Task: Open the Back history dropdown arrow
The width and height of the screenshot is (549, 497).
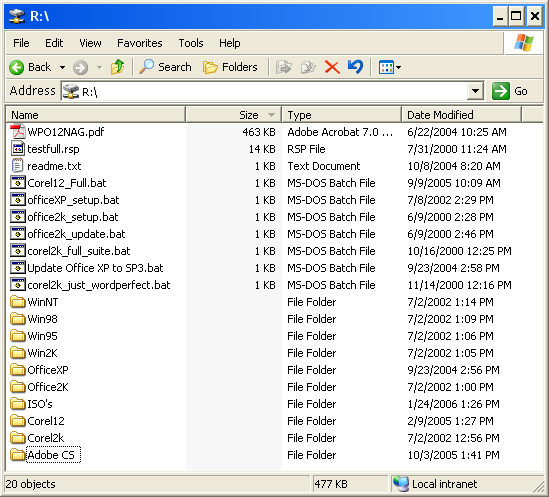Action: click(62, 67)
